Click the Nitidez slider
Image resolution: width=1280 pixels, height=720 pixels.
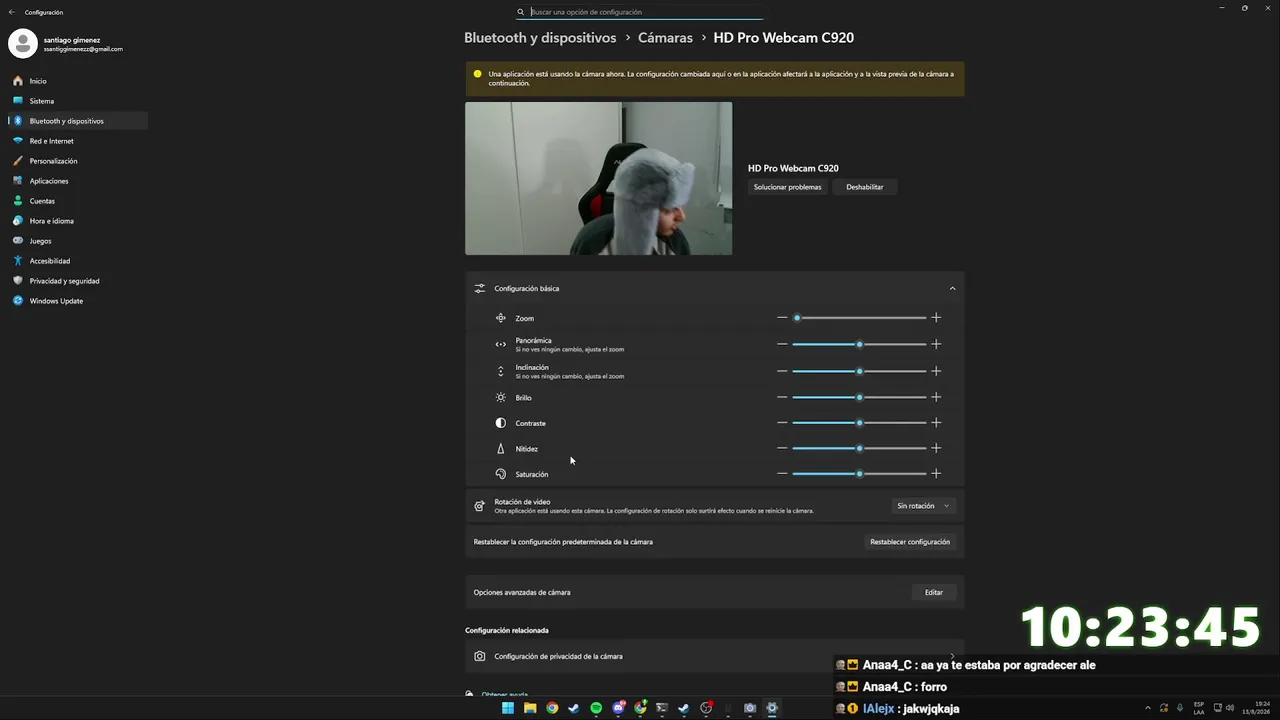(859, 448)
